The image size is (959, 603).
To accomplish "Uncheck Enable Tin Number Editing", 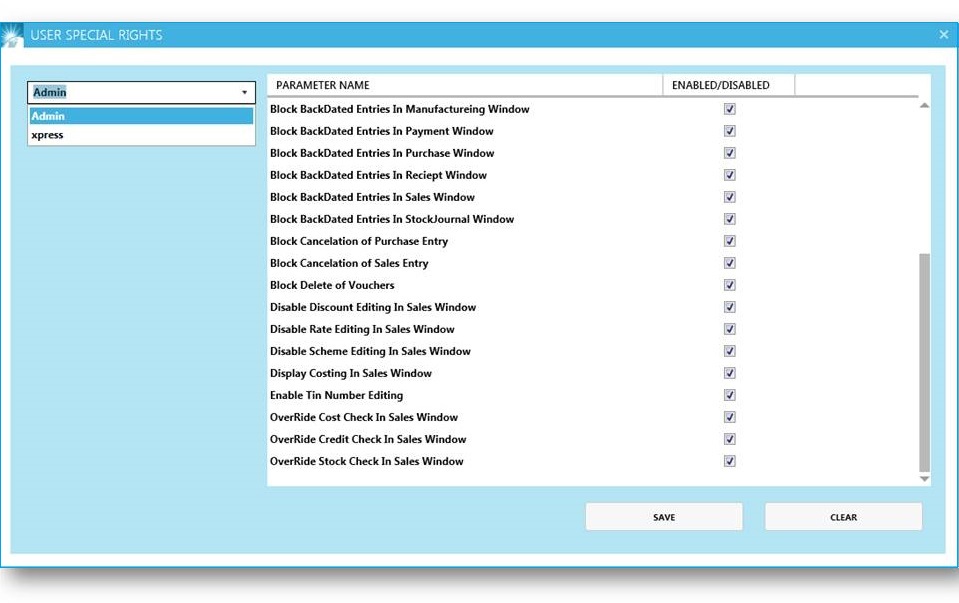I will click(x=729, y=394).
